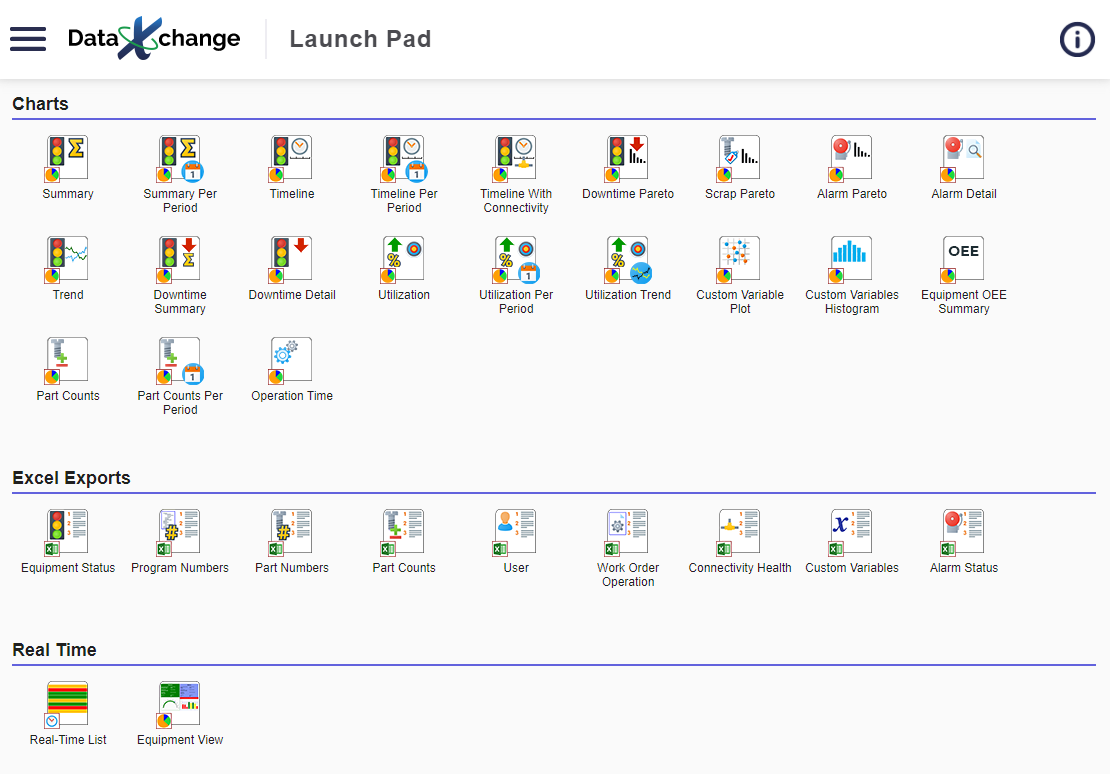Click the DataXchange logo
Viewport: 1110px width, 774px height.
154,38
